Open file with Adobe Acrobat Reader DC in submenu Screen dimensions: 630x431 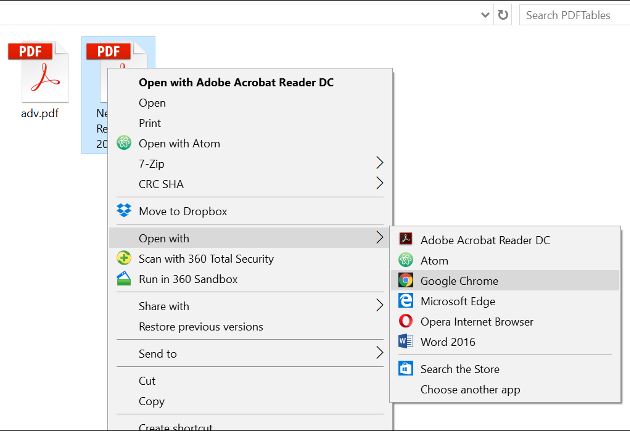(505, 240)
